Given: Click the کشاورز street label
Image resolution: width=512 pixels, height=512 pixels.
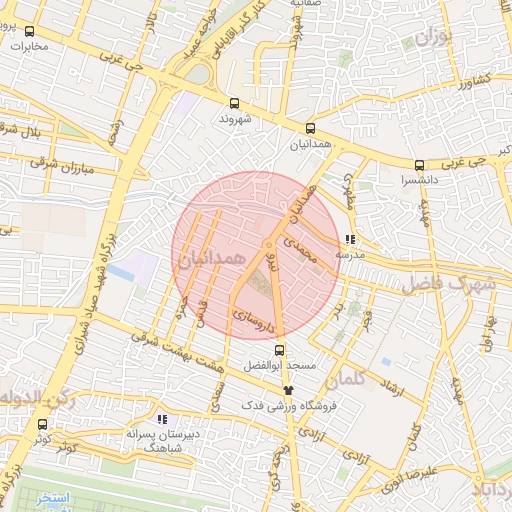Looking at the screenshot, I should tap(475, 82).
